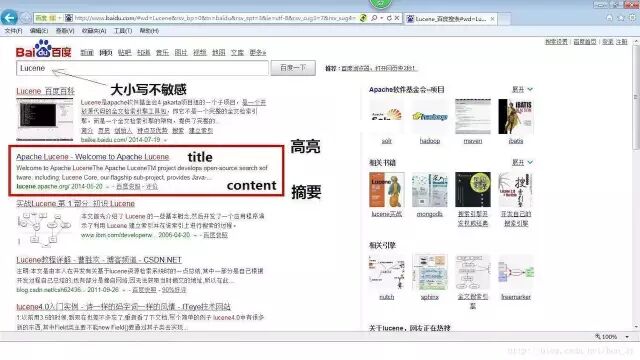Go back with the browser back arrow
The image size is (640, 360).
(9, 18)
